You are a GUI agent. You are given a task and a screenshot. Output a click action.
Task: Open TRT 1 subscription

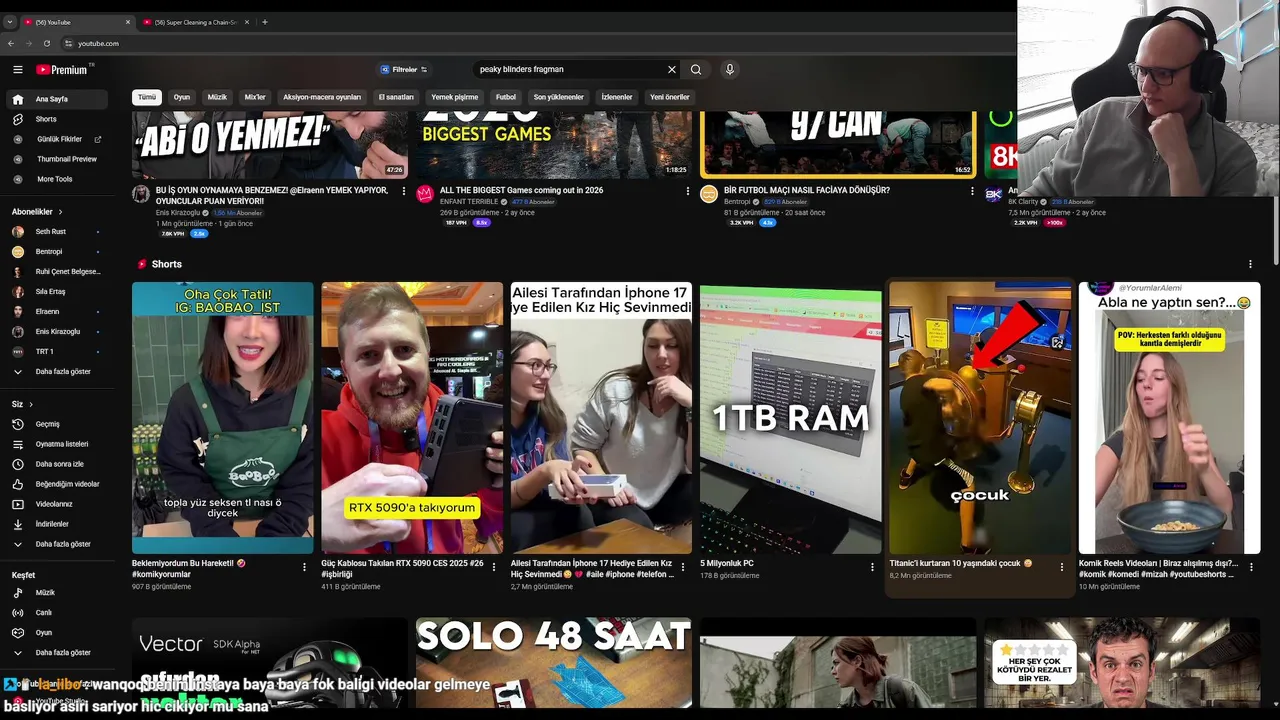pyautogui.click(x=57, y=351)
